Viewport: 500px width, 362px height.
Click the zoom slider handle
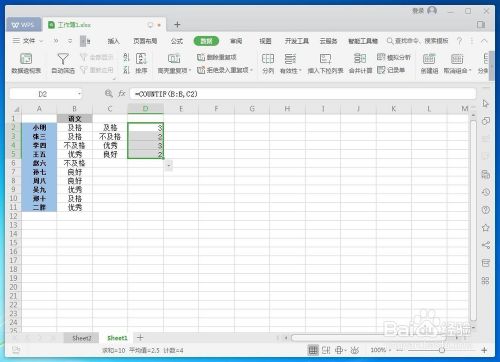tap(442, 350)
